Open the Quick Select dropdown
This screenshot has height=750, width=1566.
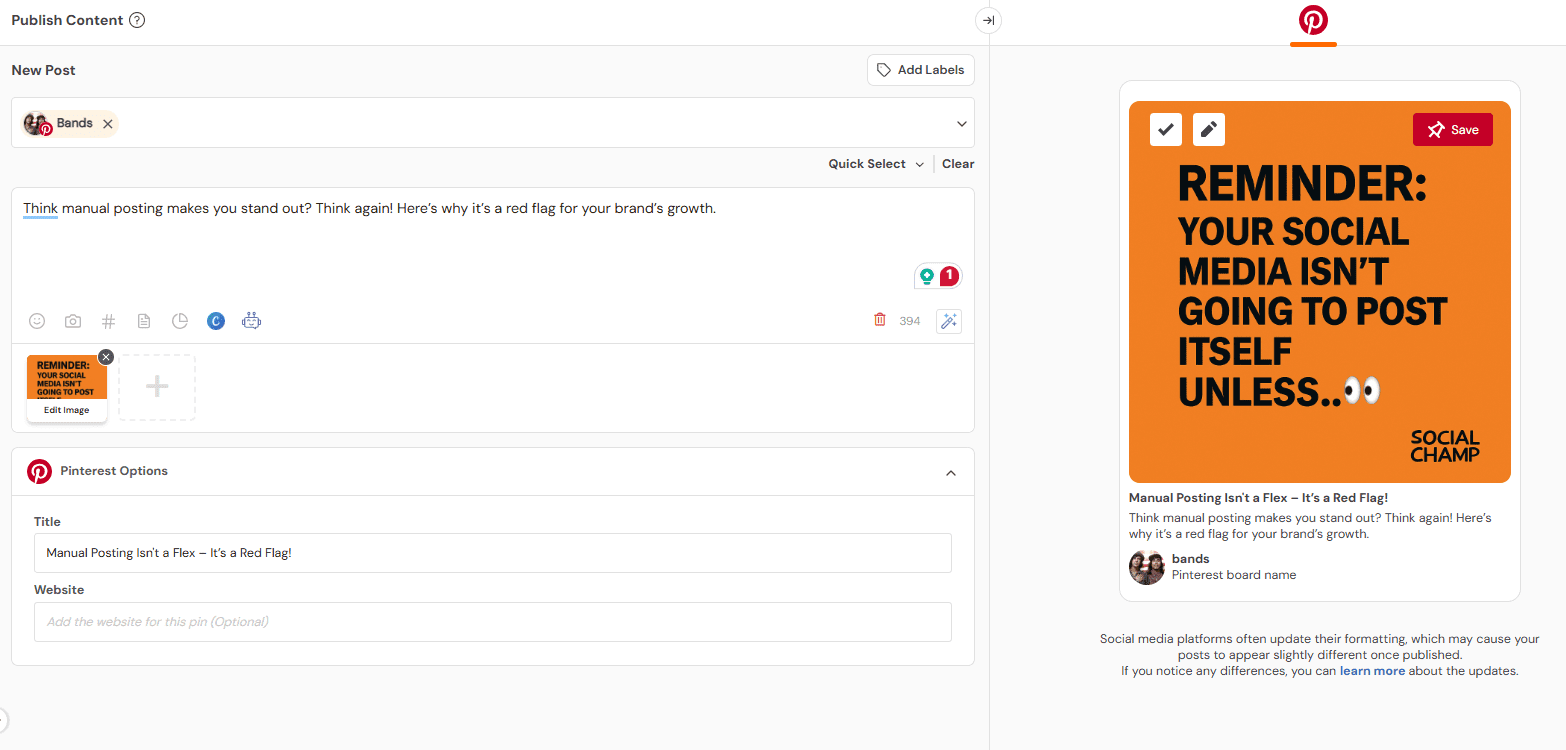(x=876, y=164)
